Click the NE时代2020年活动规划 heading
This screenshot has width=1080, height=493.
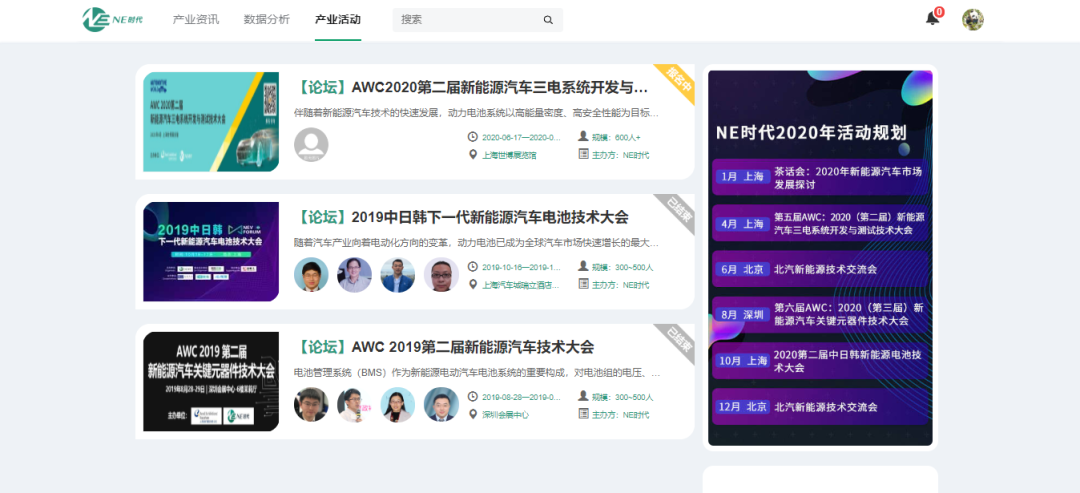(811, 132)
